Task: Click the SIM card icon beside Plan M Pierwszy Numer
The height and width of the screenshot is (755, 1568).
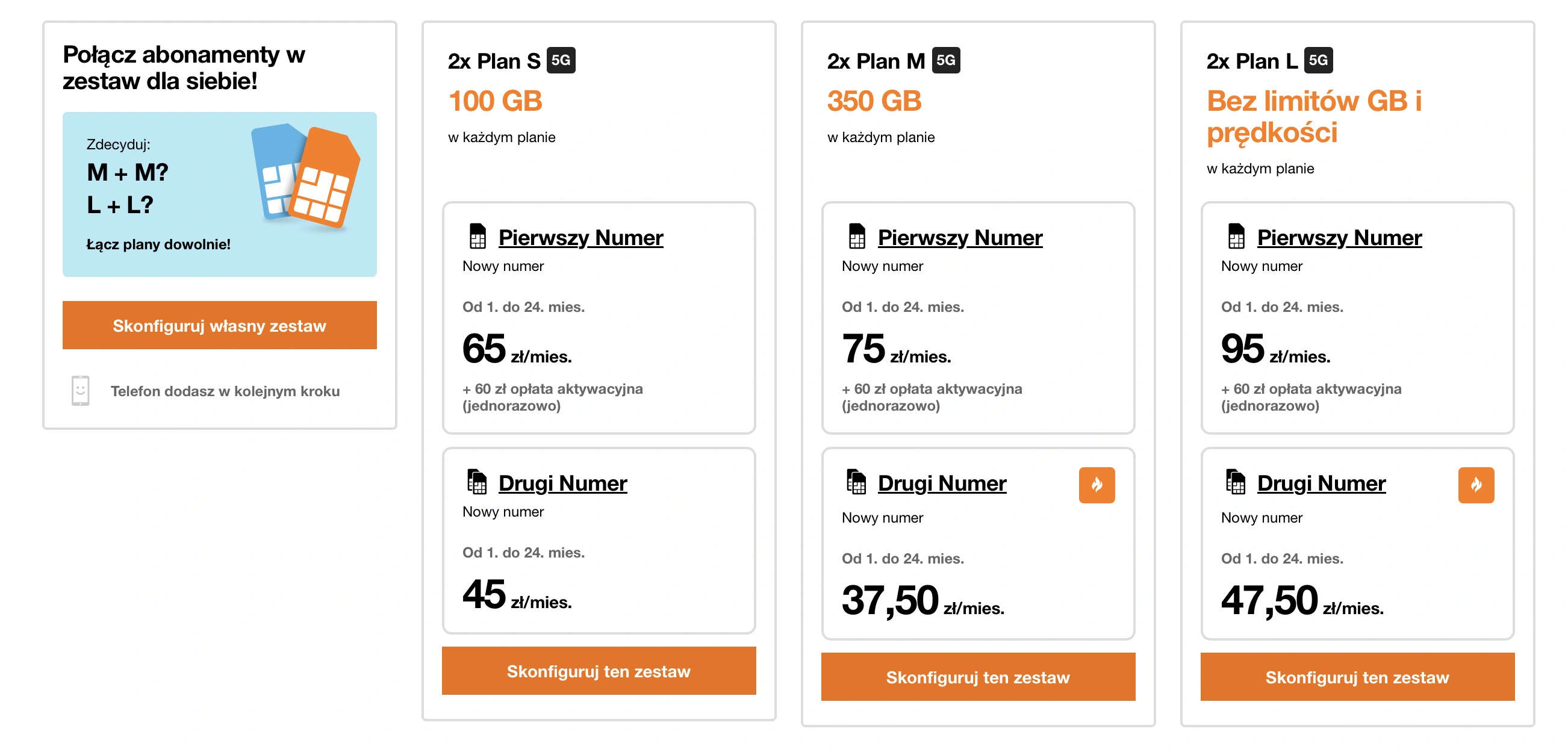Action: coord(856,236)
